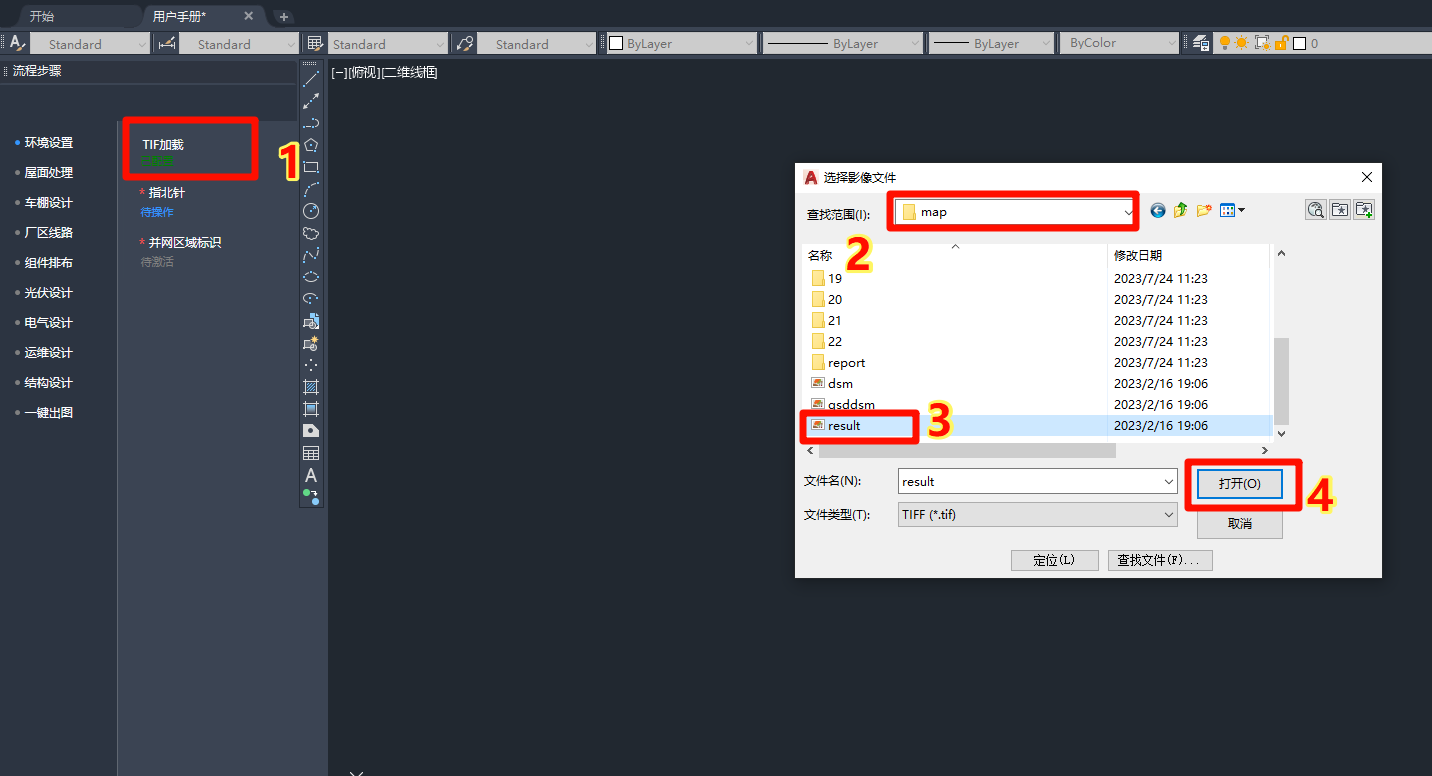1432x776 pixels.
Task: Click the white layer color swatch
Action: (1299, 43)
